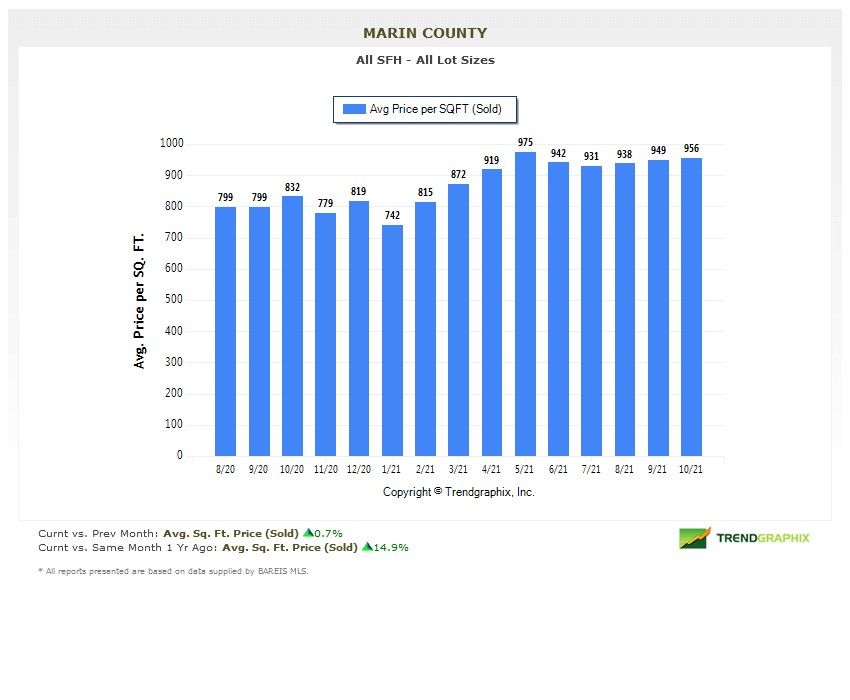Screen dimensions: 850x700
Task: Select the 9/20 month label
Action: point(258,467)
